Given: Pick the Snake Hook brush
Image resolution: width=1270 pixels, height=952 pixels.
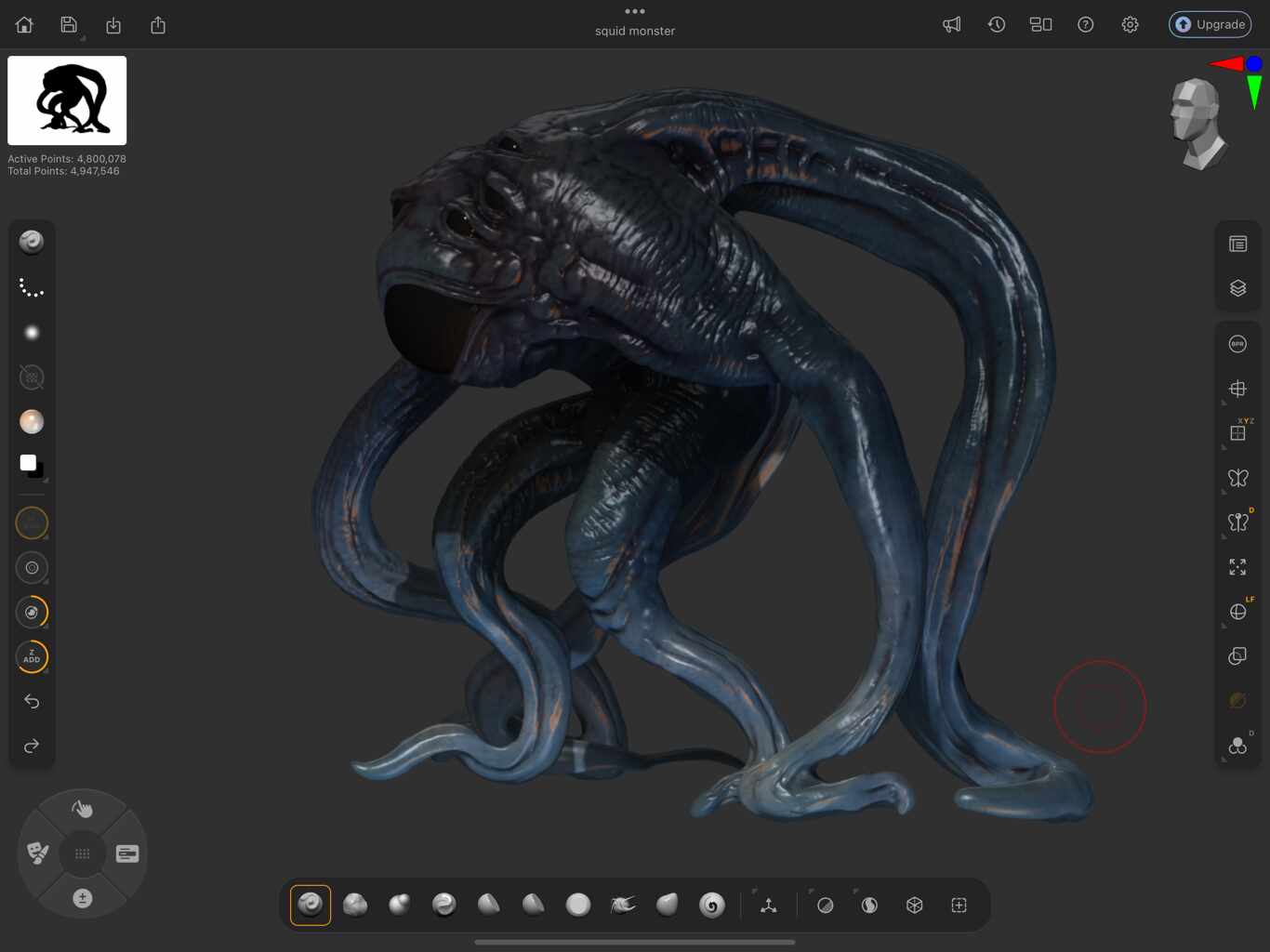Looking at the screenshot, I should click(622, 905).
